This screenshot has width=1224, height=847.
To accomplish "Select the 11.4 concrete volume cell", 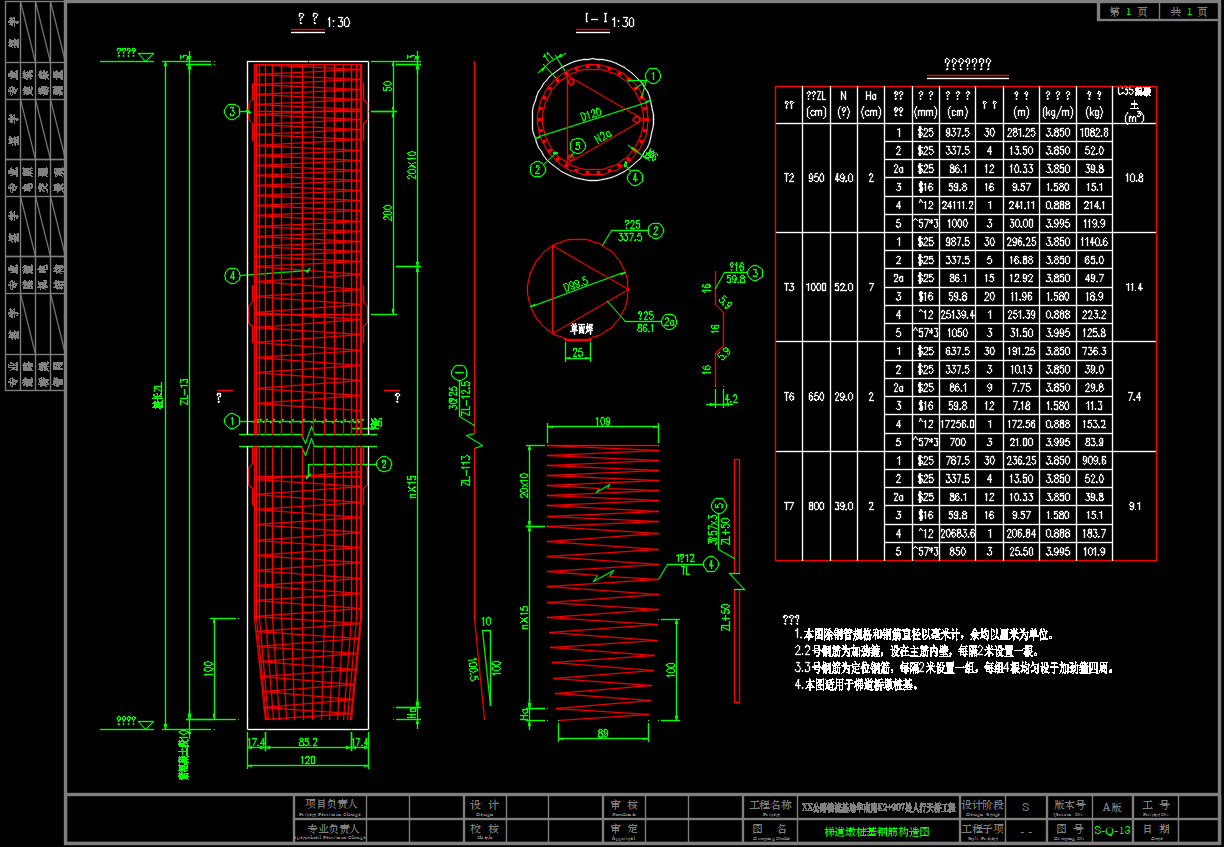I will tap(1134, 287).
